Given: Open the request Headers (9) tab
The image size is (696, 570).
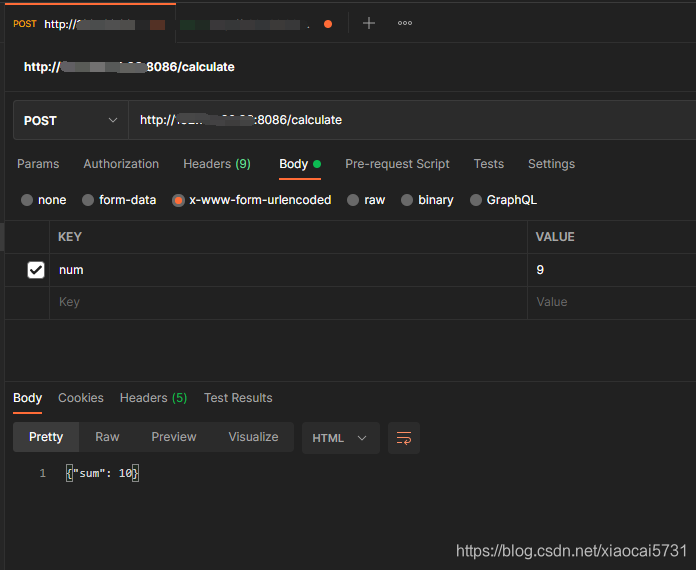Looking at the screenshot, I should (217, 164).
